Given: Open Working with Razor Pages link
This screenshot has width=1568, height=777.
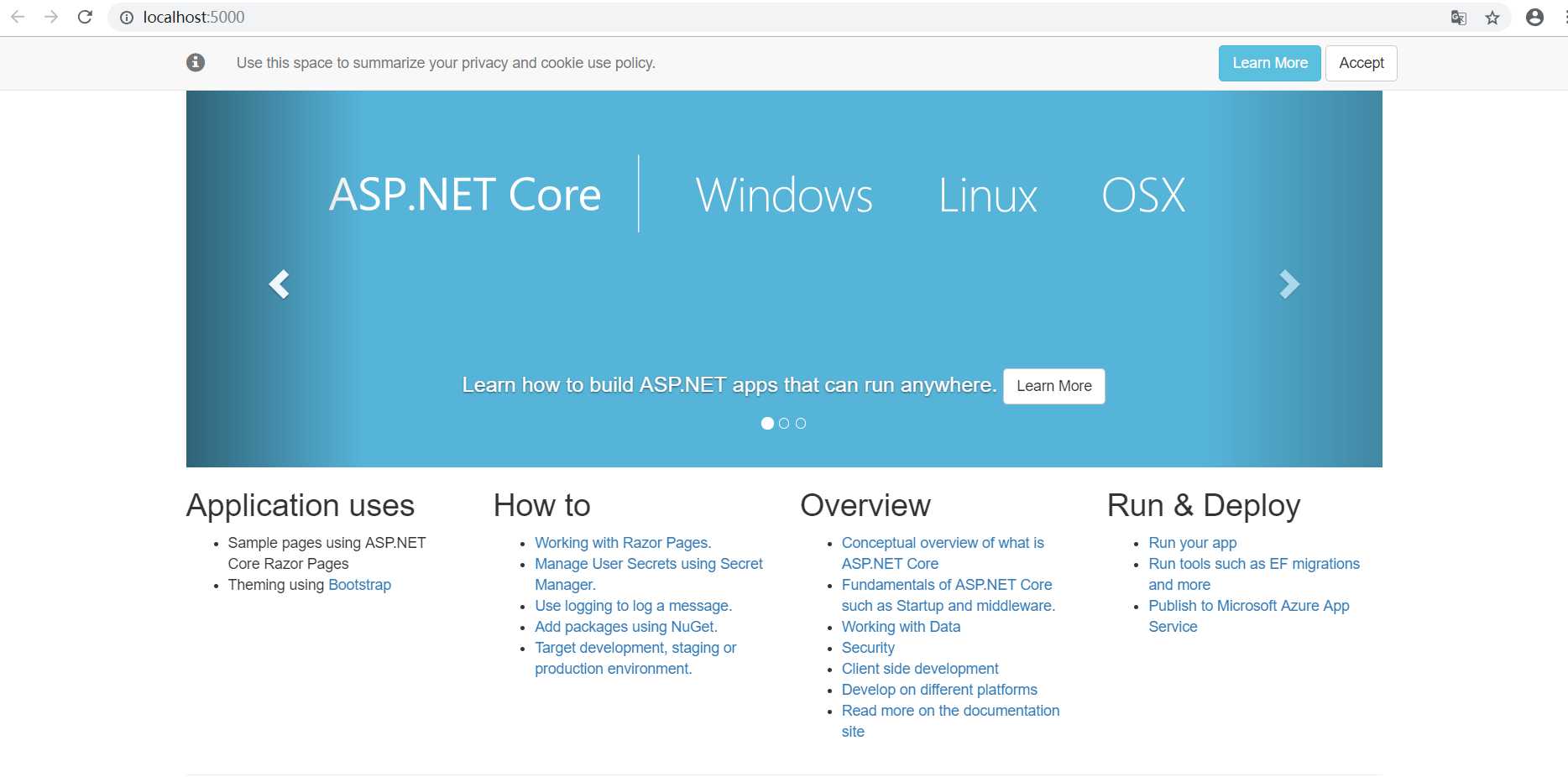Looking at the screenshot, I should [x=623, y=543].
